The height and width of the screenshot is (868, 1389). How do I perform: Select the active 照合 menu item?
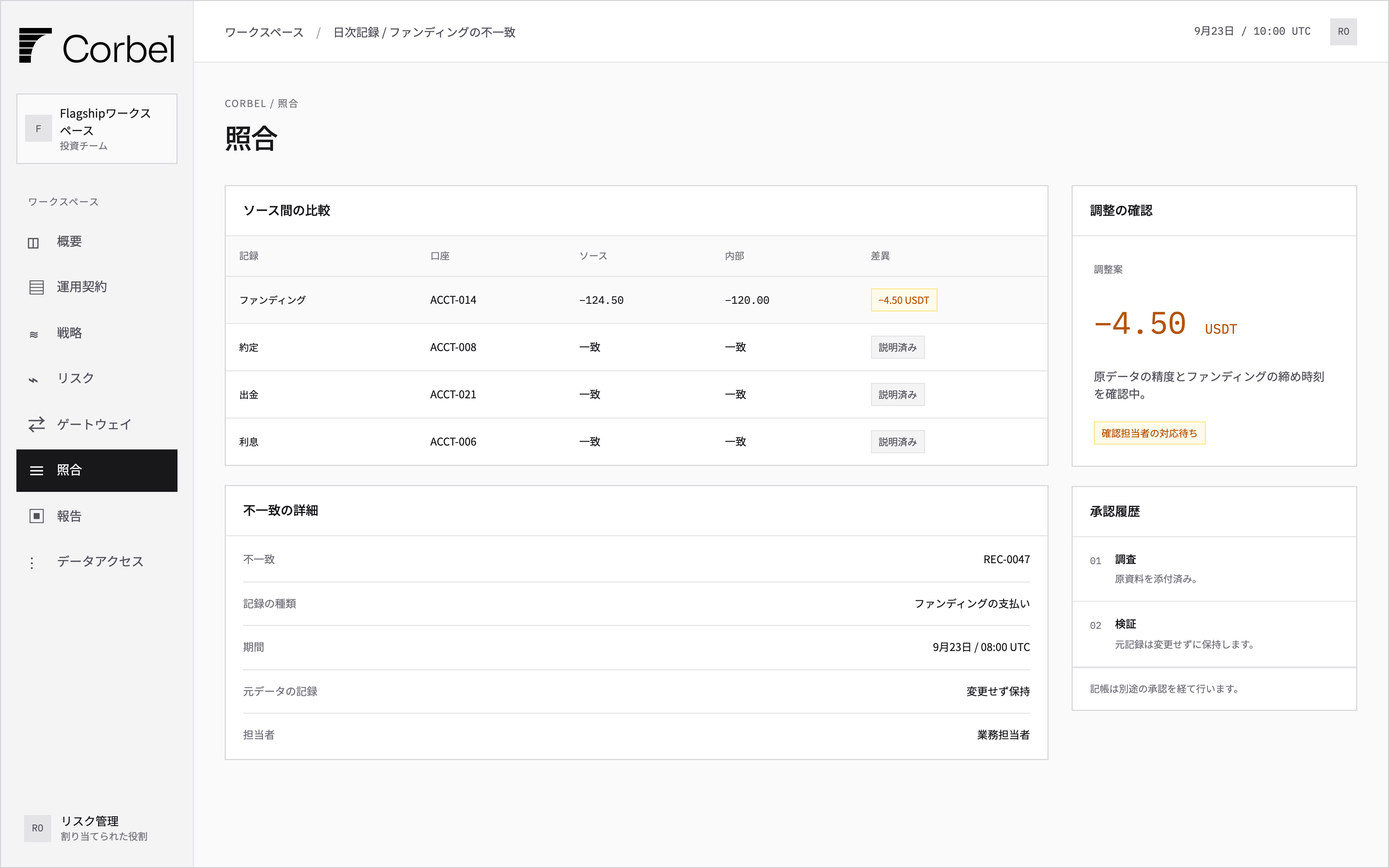(x=96, y=470)
